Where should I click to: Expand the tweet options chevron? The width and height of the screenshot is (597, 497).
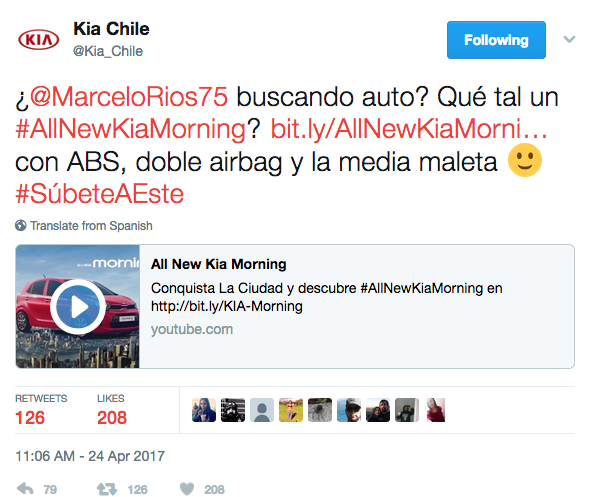[569, 39]
